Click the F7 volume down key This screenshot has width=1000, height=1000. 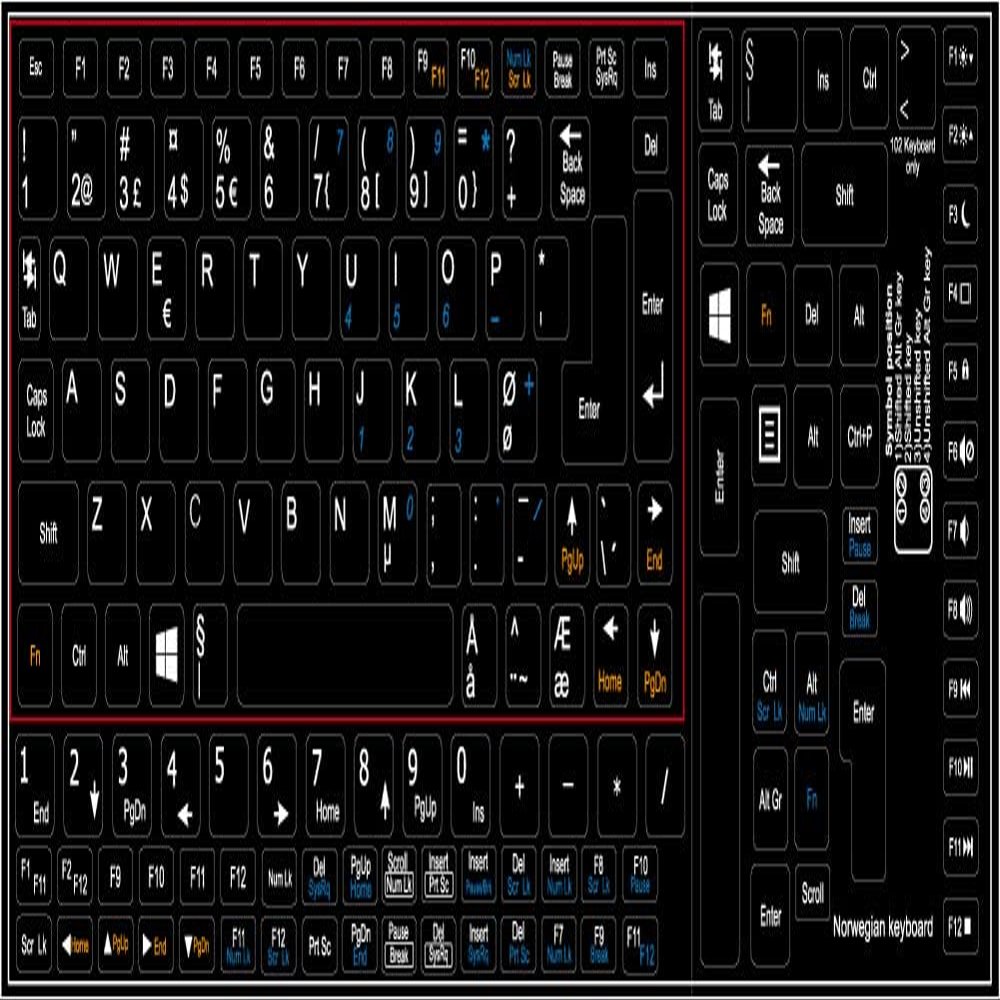[x=960, y=530]
